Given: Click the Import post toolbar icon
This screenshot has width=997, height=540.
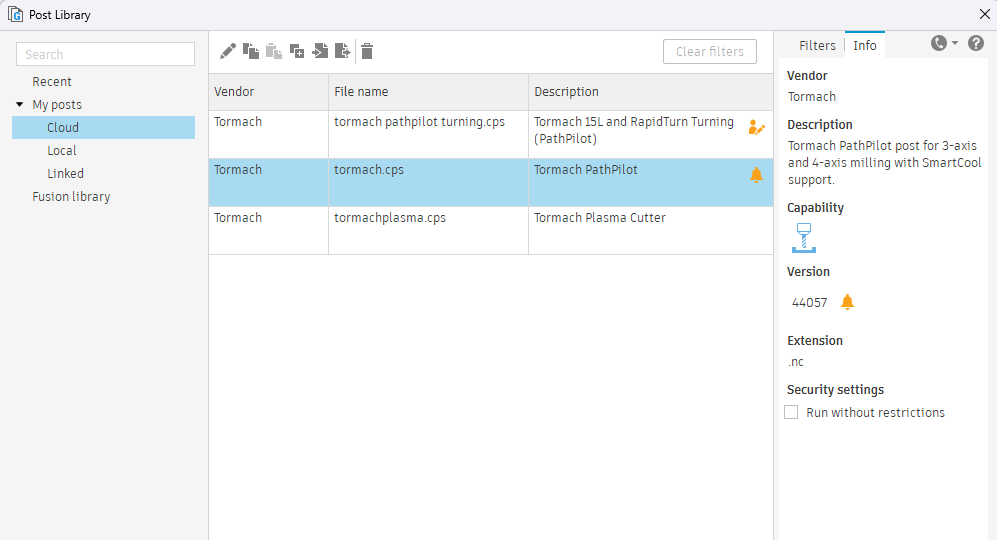Looking at the screenshot, I should [x=320, y=51].
